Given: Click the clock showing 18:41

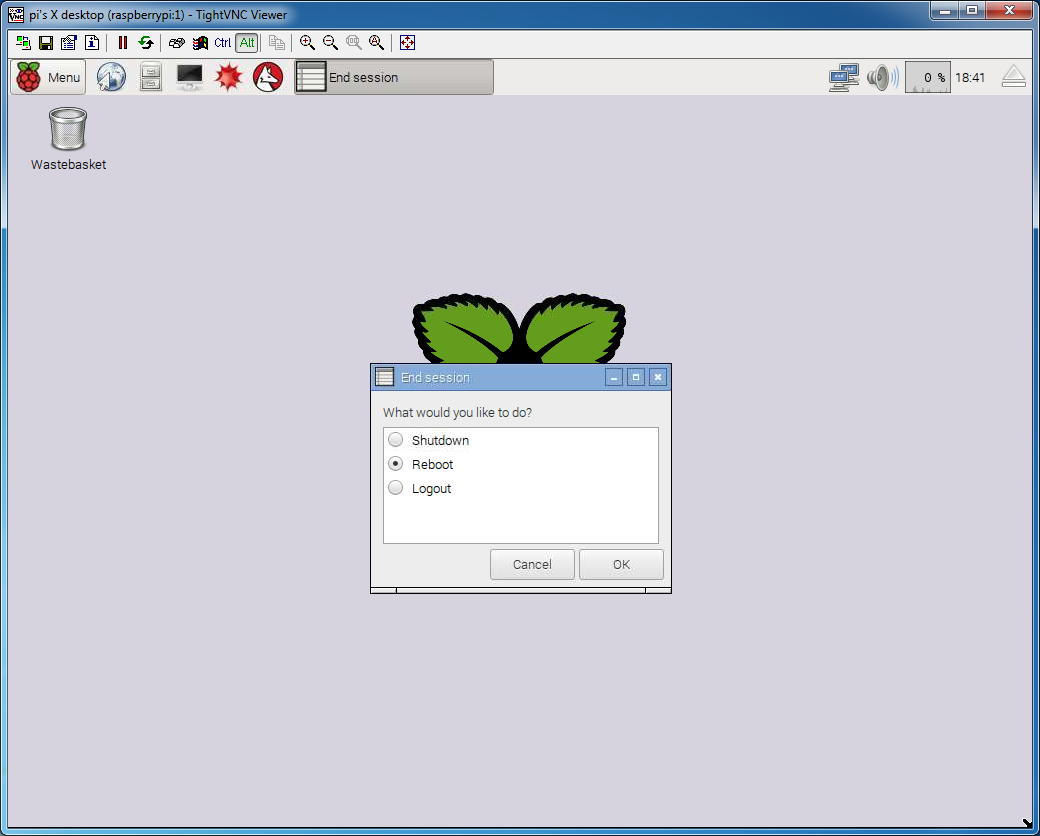Looking at the screenshot, I should tap(970, 78).
